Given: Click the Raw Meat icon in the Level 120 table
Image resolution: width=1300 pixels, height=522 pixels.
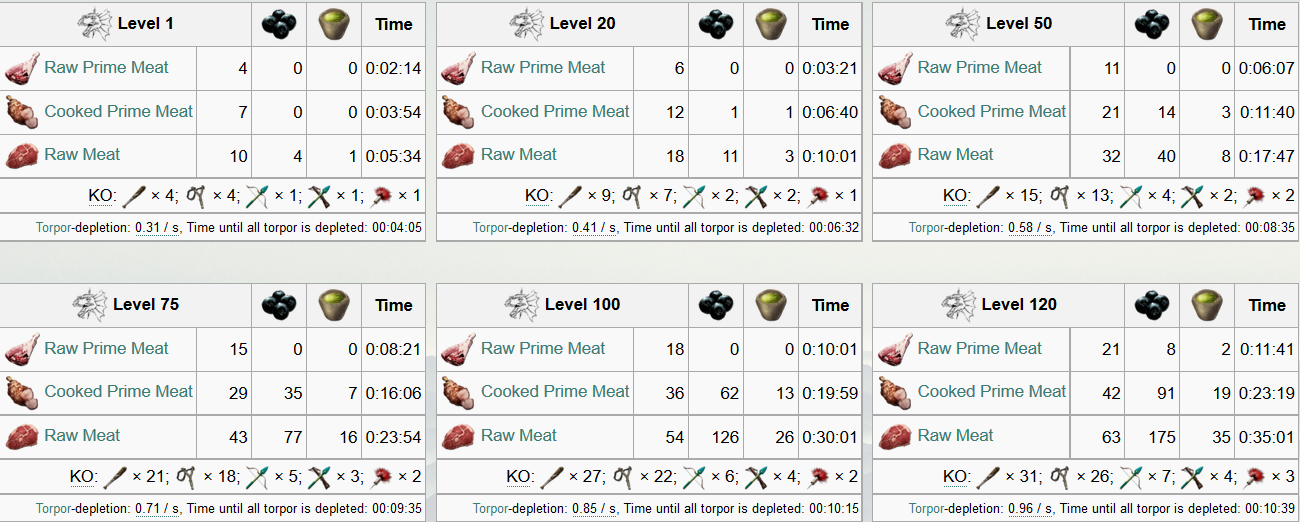Looking at the screenshot, I should 894,436.
